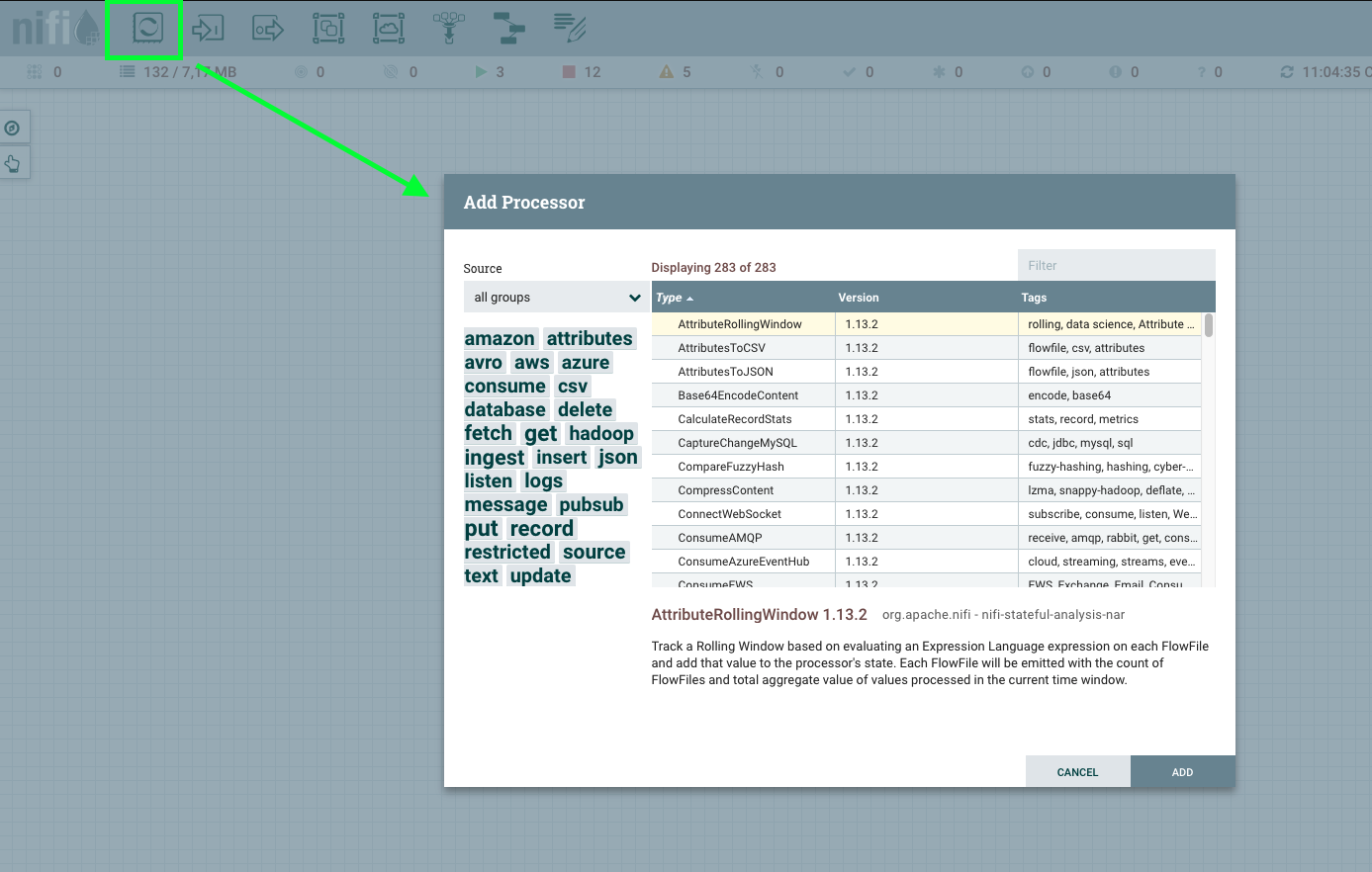Select the Input Port toolbar icon
The width and height of the screenshot is (1372, 872).
[x=208, y=29]
